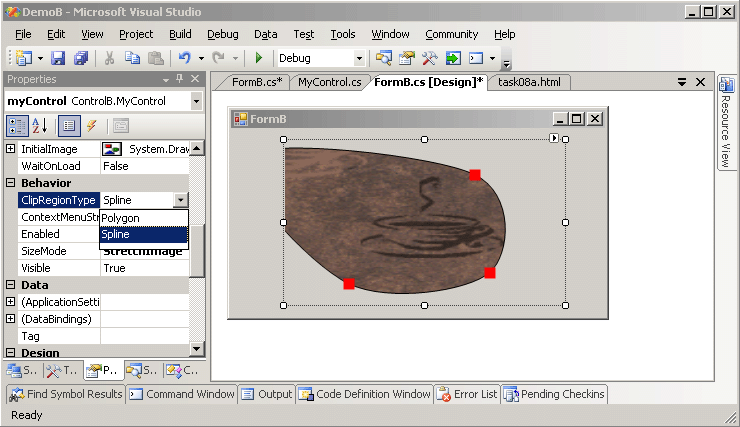740x427 pixels.
Task: Click the WaitOnLoad property value False
Action: coord(144,166)
